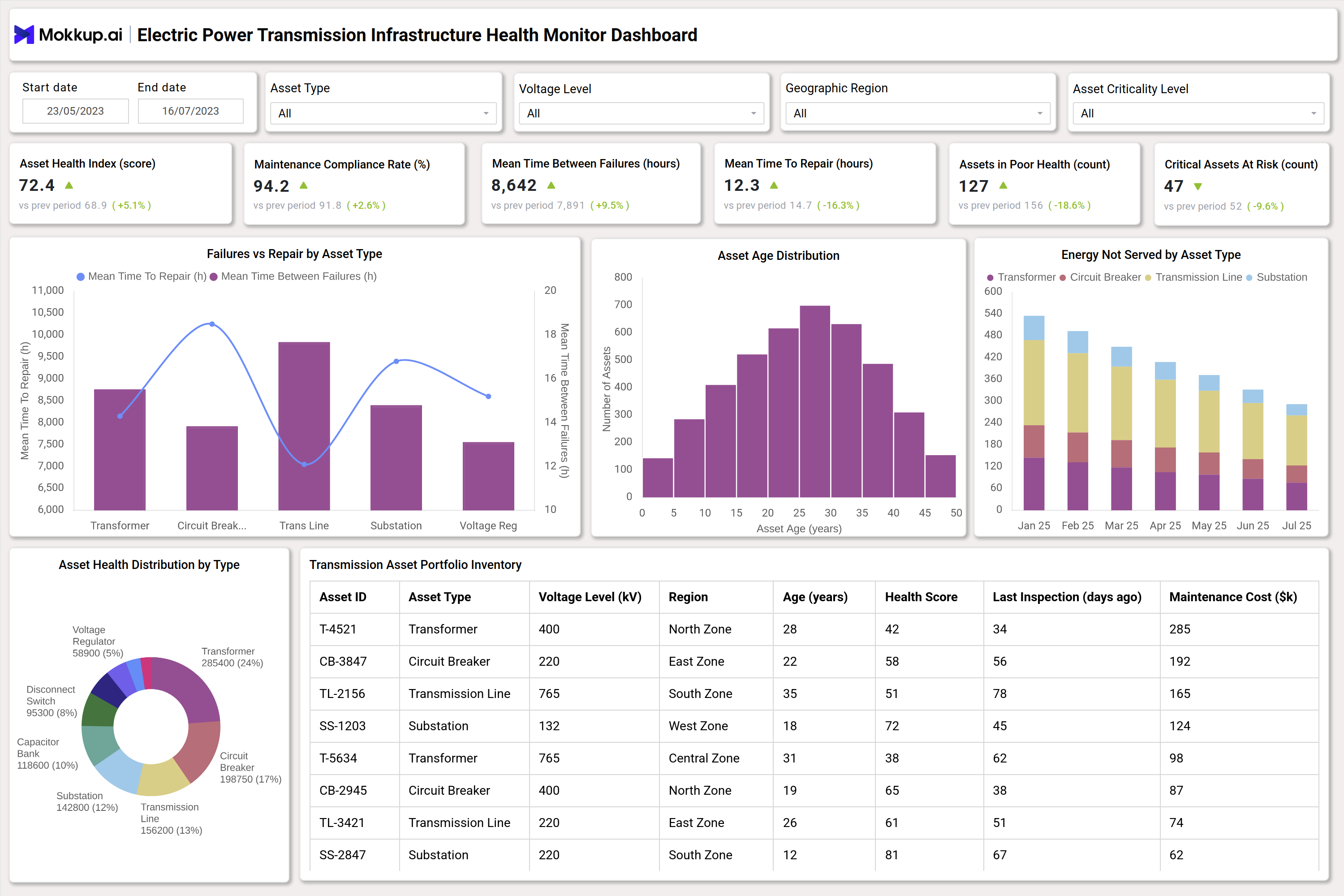Toggle Substation legend dot in Energy chart
This screenshot has width=1344, height=896.
pos(1249,278)
